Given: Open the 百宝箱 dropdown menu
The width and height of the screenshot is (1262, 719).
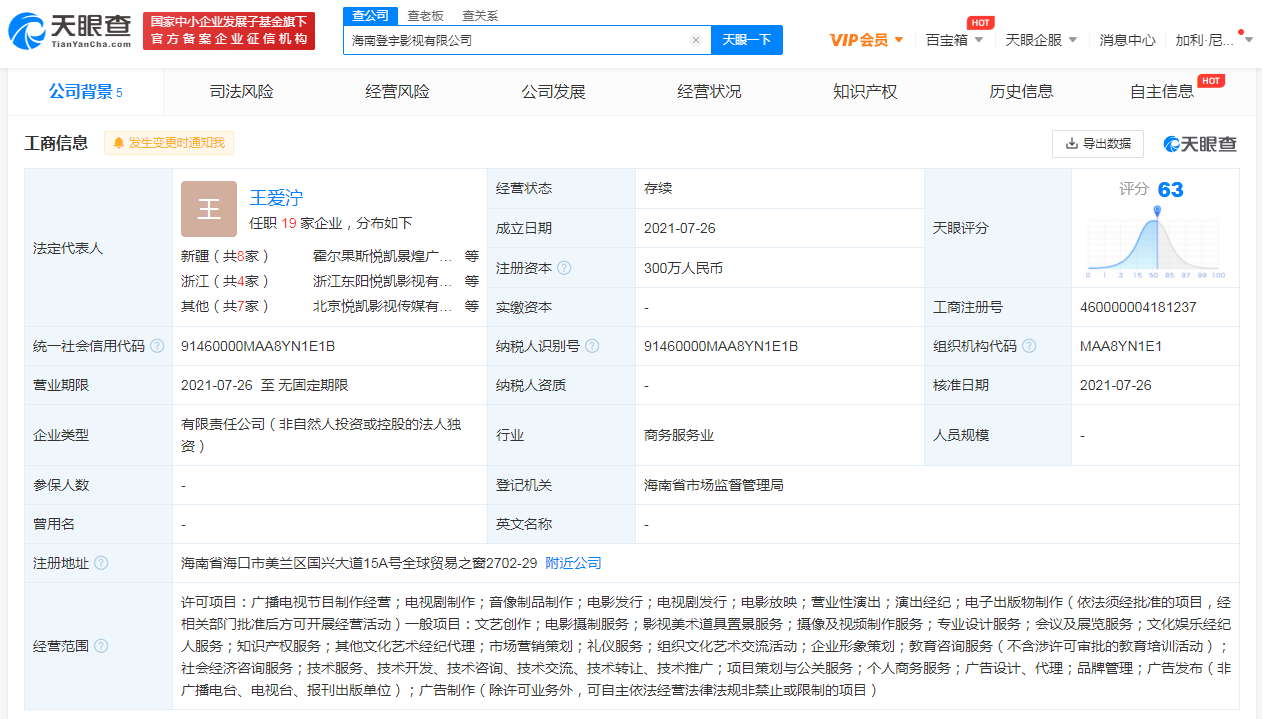Looking at the screenshot, I should pyautogui.click(x=954, y=40).
